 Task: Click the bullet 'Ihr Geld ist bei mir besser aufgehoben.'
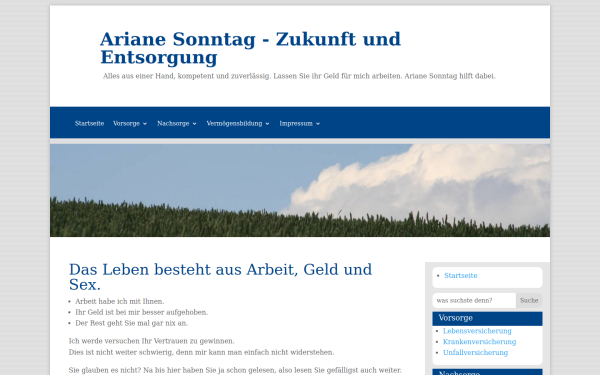[142, 312]
